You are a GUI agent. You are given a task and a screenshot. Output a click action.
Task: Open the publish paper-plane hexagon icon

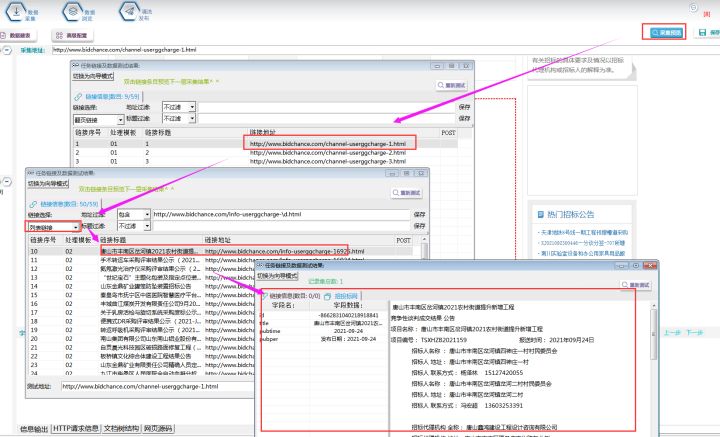coord(129,11)
